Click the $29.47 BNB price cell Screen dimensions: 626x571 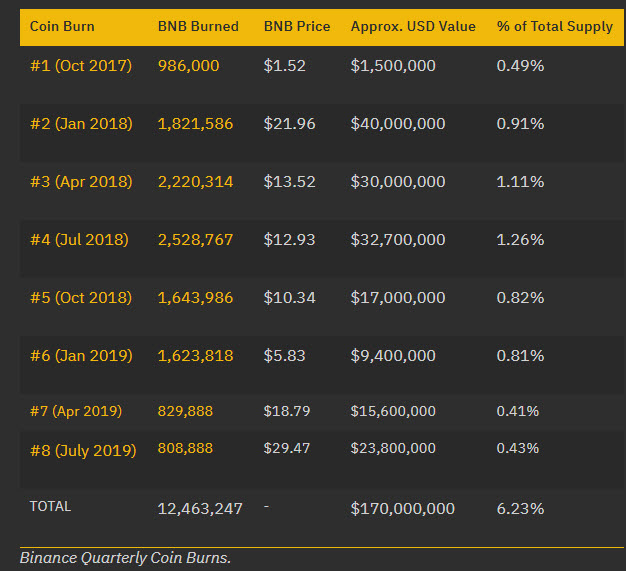click(287, 448)
